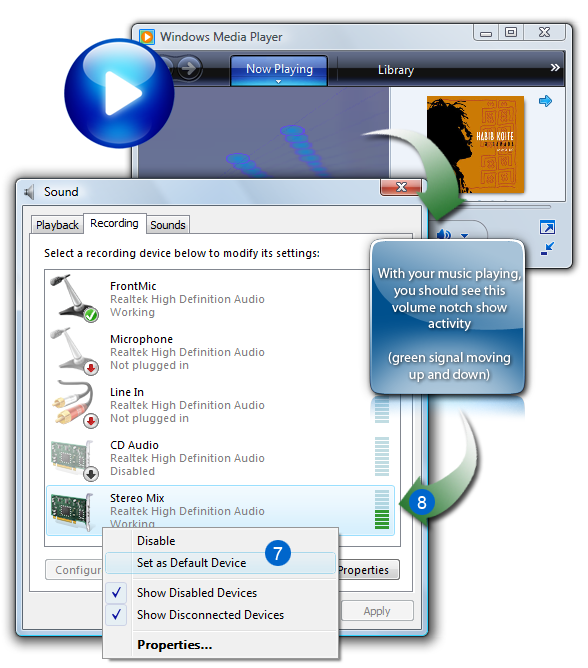Screen dimensions: 588x668
Task: Select the 'Line In' device name
Action: click(127, 392)
